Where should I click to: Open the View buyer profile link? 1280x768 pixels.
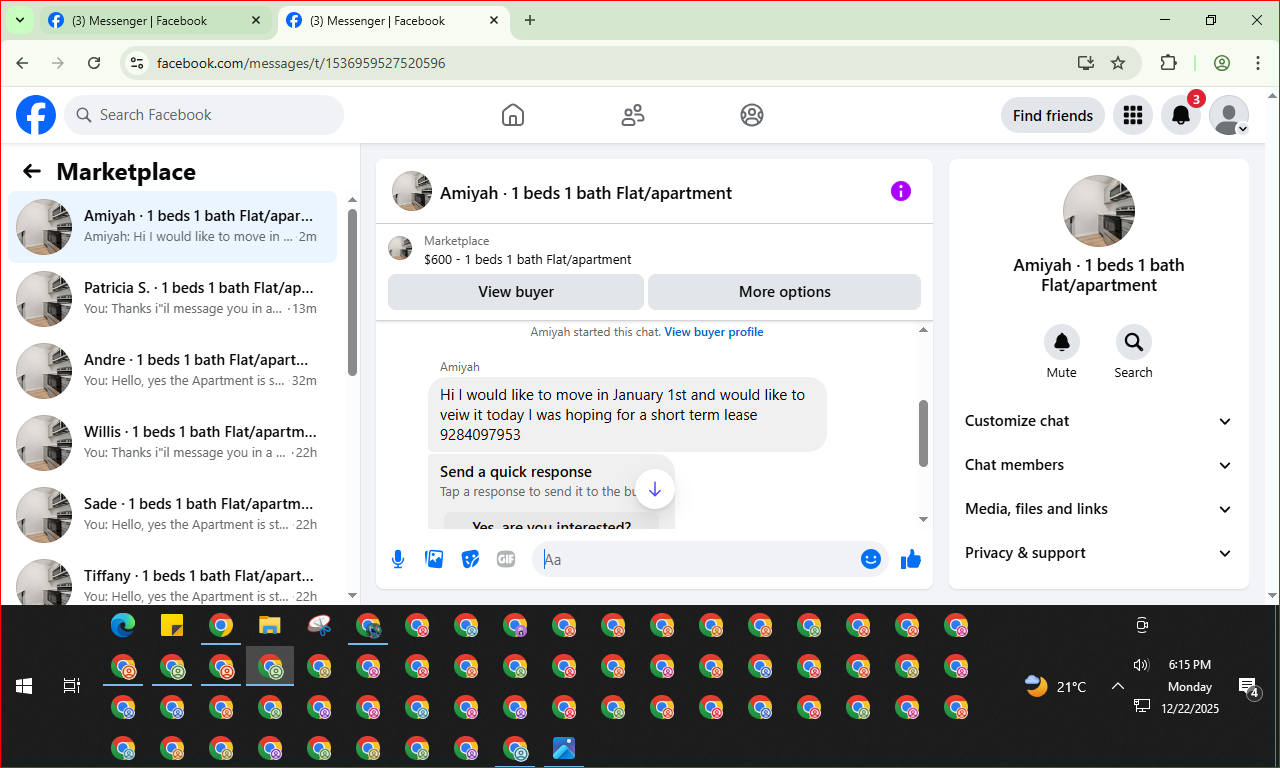(x=714, y=332)
